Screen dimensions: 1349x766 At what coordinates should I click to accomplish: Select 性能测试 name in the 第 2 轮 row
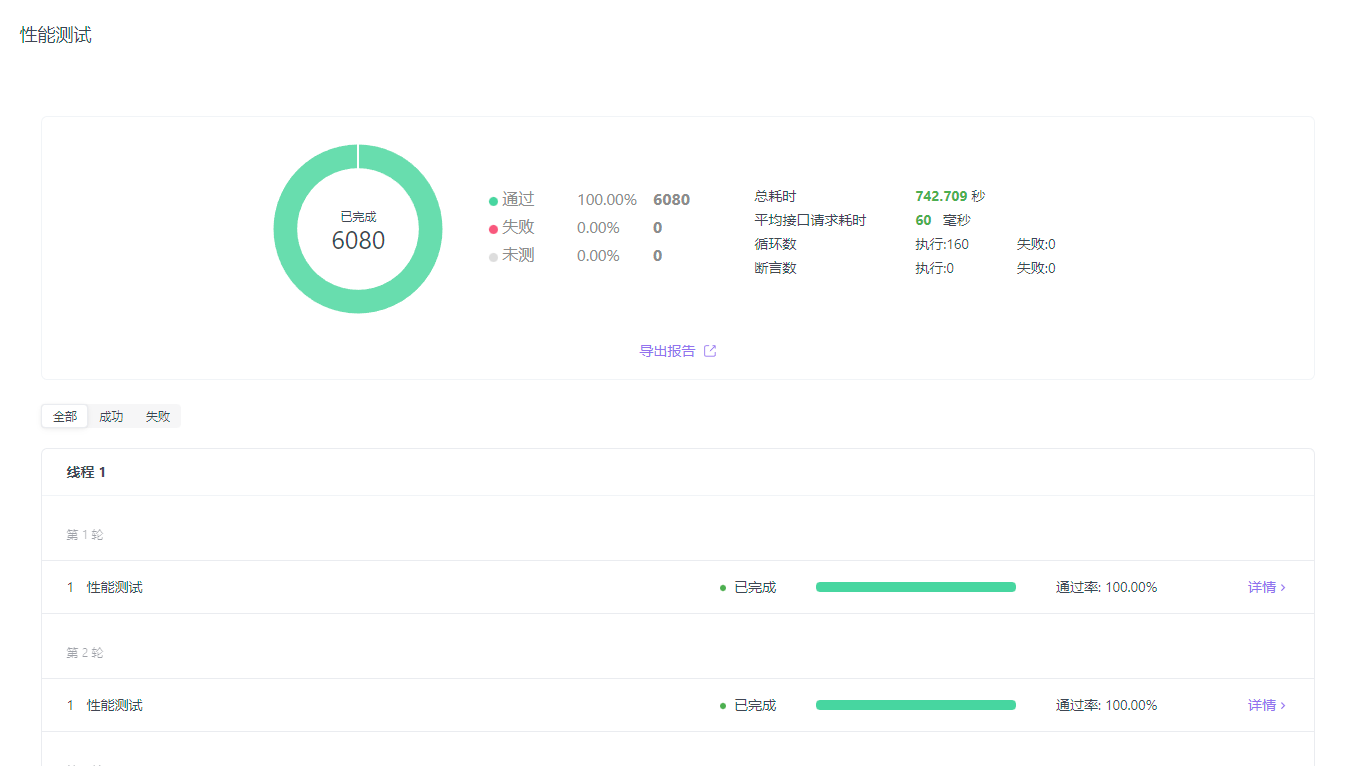(115, 706)
